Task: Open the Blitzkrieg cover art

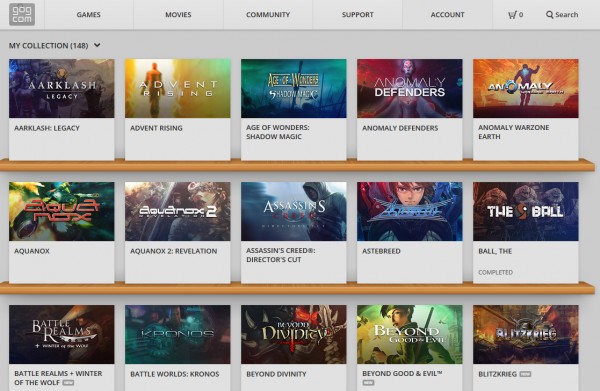Action: click(x=526, y=334)
